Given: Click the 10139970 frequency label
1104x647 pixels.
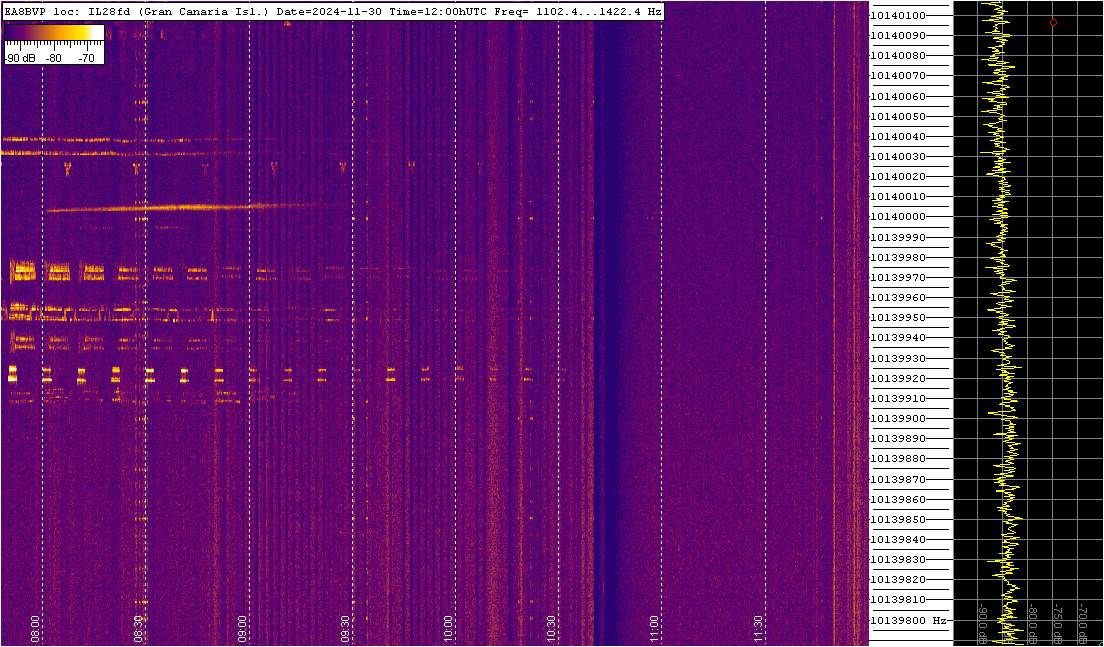Looking at the screenshot, I should (898, 277).
